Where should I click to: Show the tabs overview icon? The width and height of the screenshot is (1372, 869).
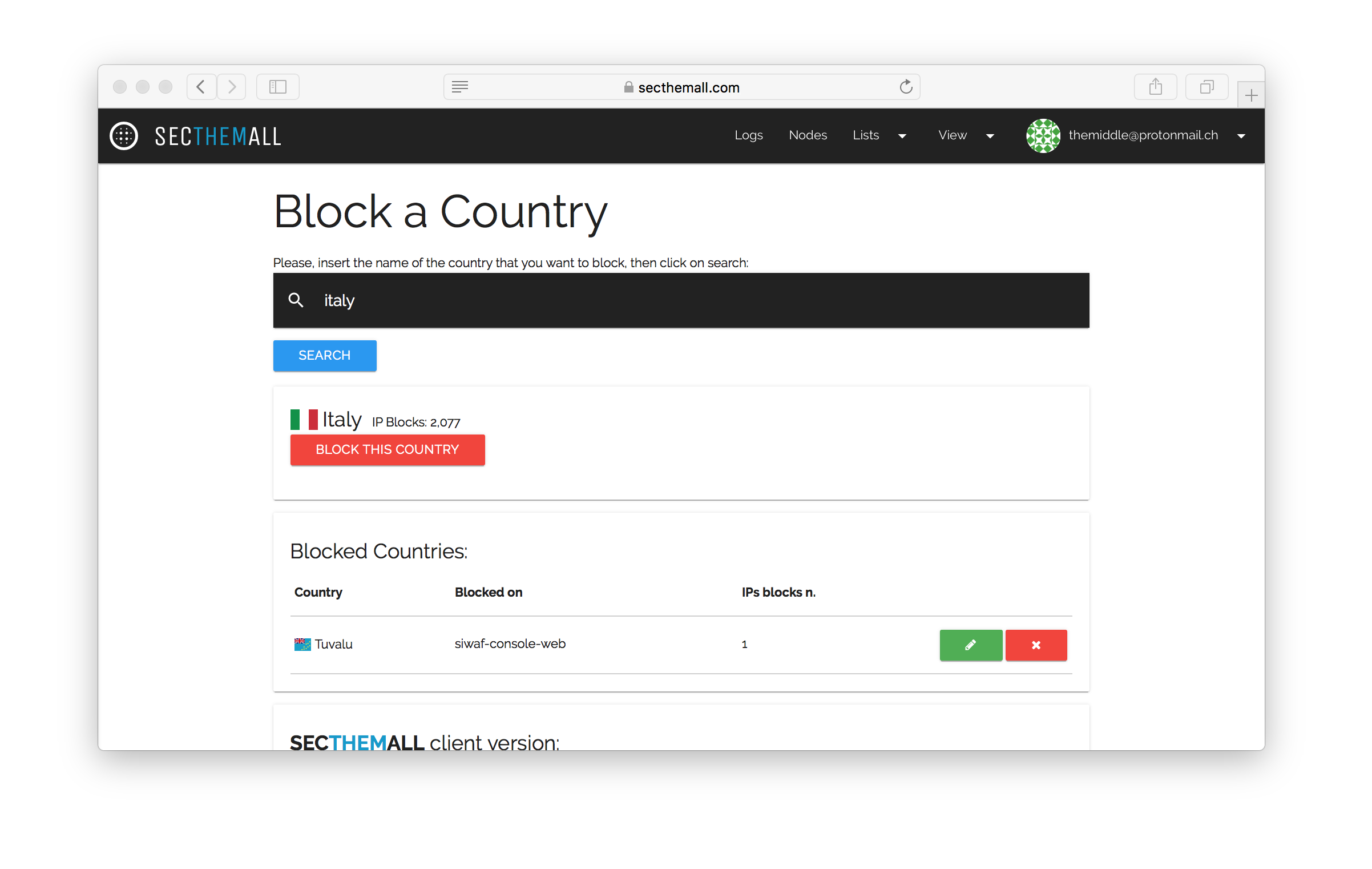[x=1206, y=87]
